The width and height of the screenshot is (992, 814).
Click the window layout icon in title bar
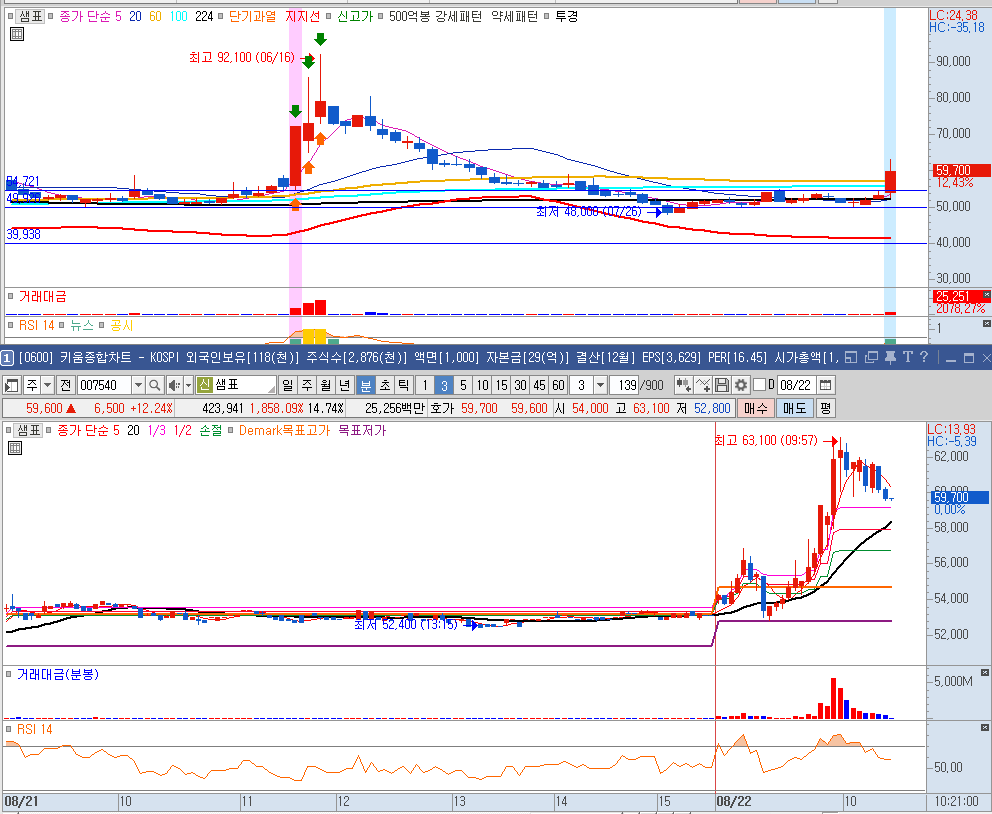[x=851, y=357]
